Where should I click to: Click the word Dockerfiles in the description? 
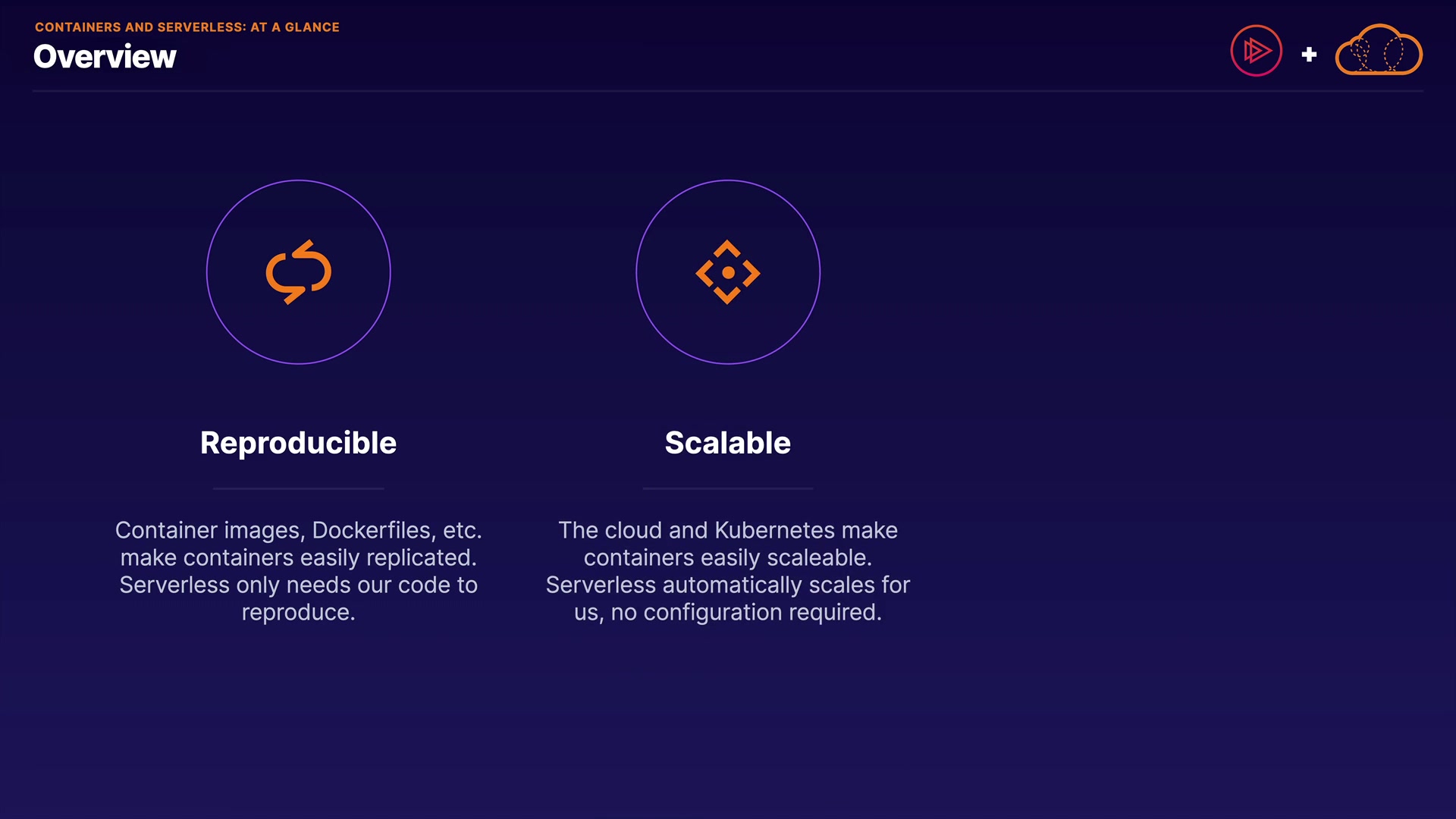[x=373, y=530]
